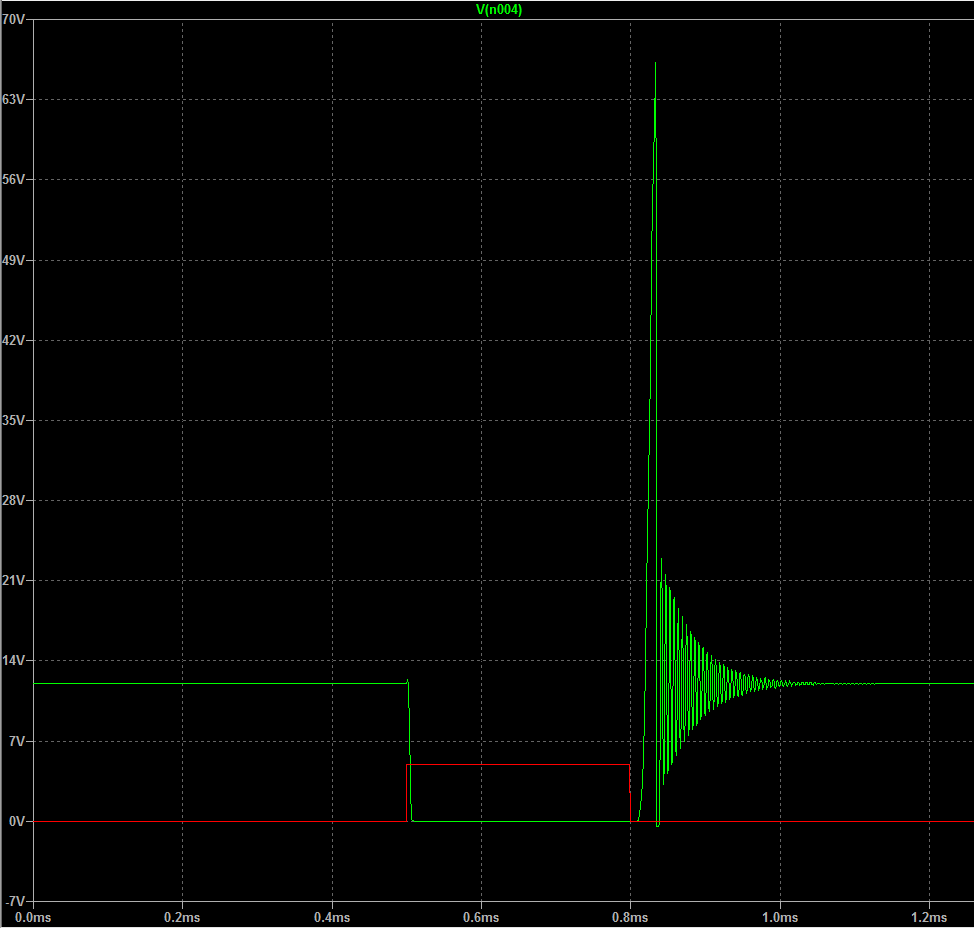Click the 0.8ms horizontal axis label
Image resolution: width=974 pixels, height=929 pixels.
click(630, 917)
